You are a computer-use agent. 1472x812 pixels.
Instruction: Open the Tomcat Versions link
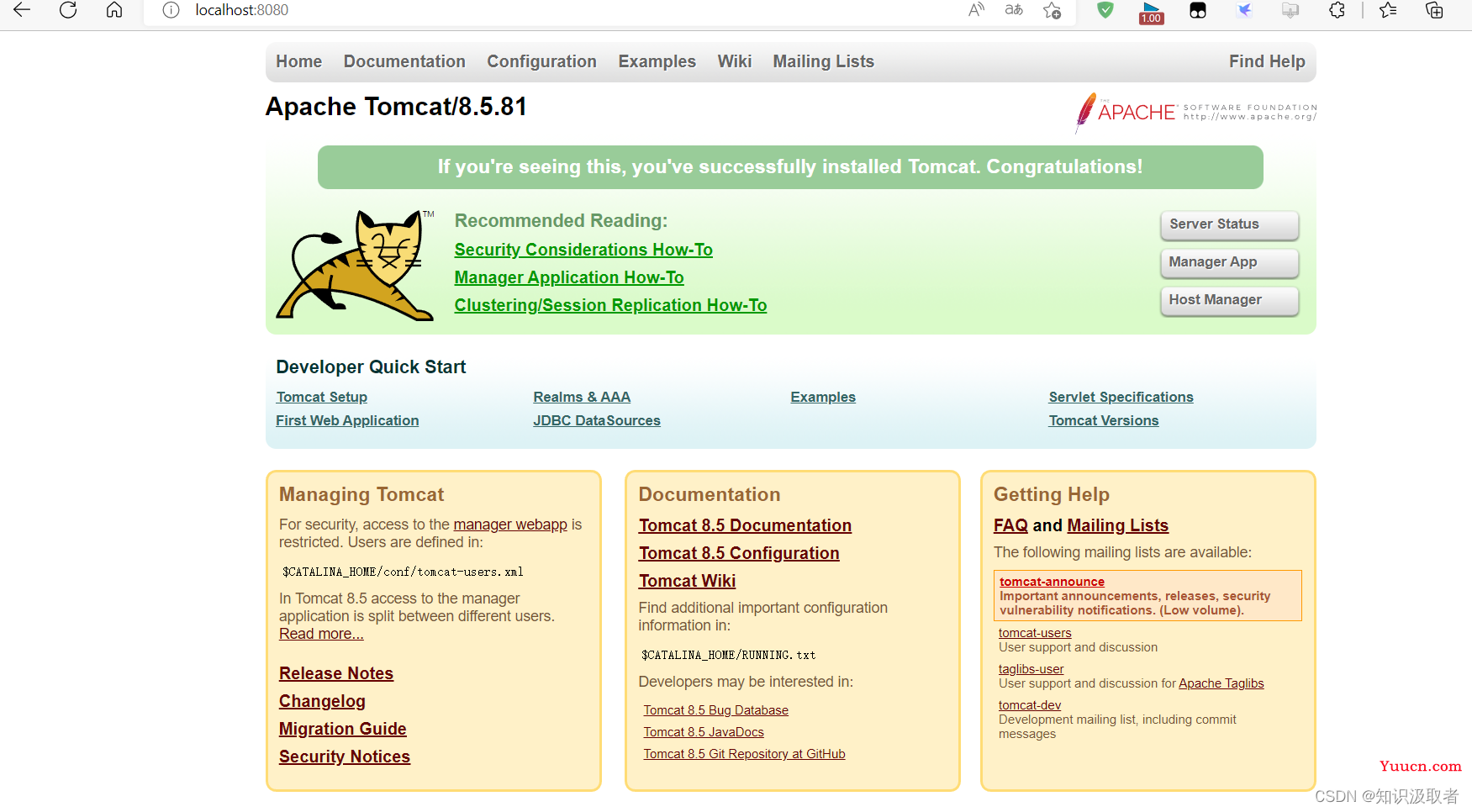[1104, 420]
